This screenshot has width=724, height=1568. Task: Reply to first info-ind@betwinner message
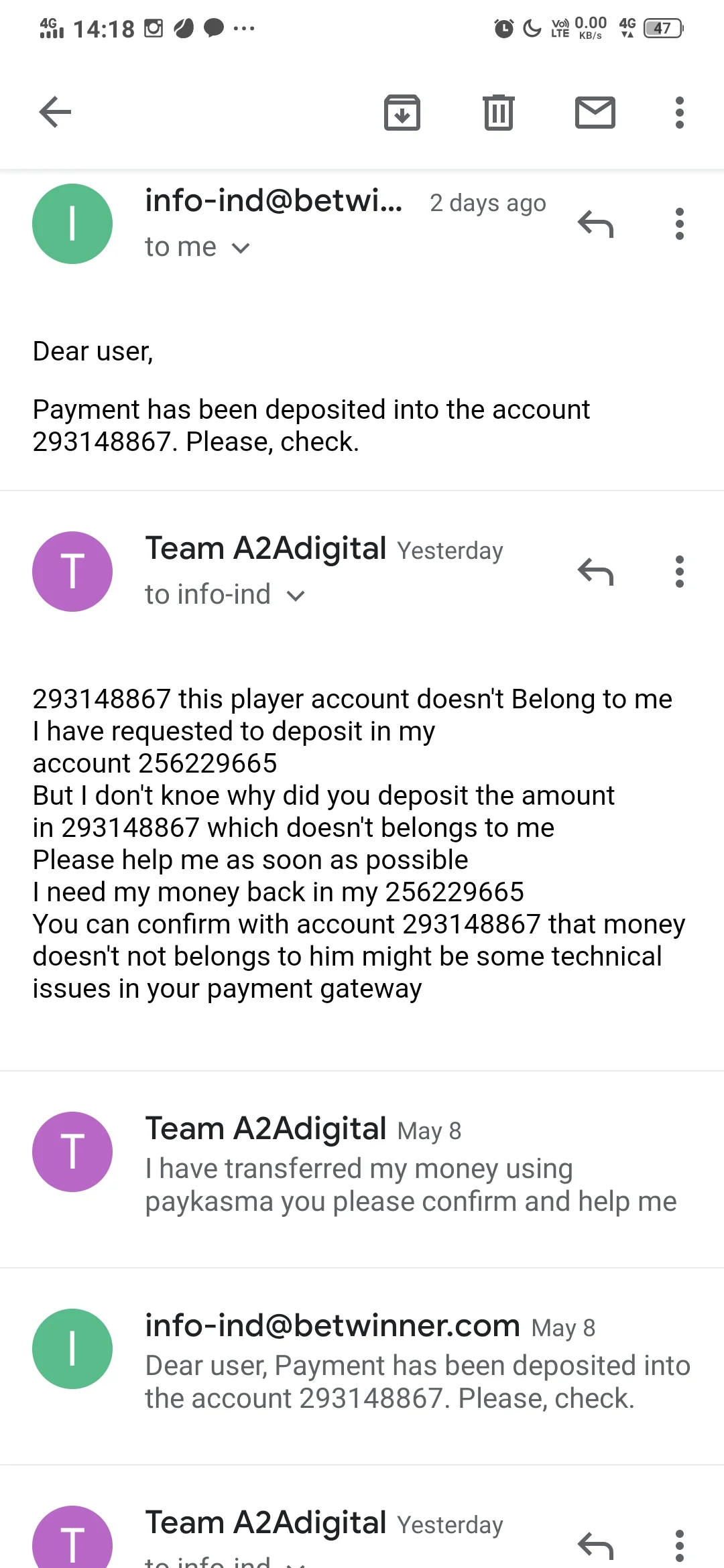595,224
